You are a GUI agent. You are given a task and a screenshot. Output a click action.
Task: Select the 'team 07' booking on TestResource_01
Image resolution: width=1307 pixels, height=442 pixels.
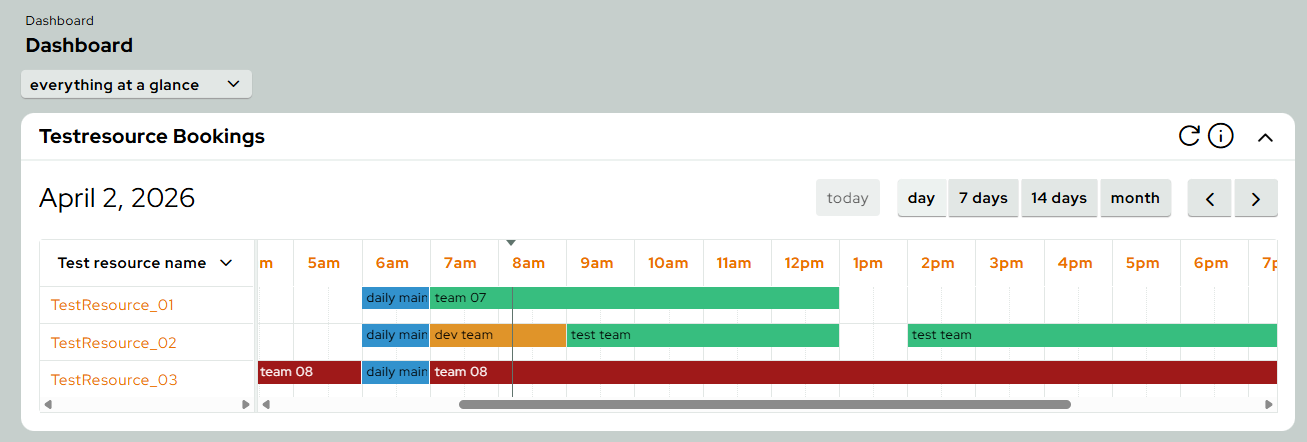634,298
